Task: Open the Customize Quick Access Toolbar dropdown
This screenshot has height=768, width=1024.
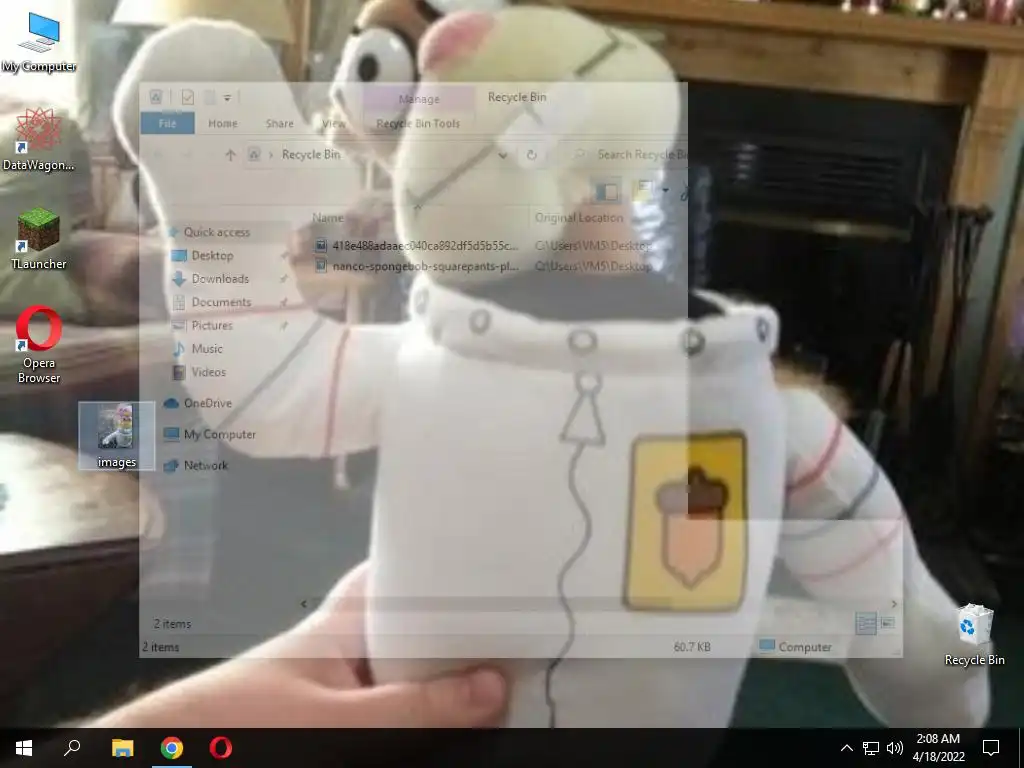Action: pyautogui.click(x=227, y=98)
